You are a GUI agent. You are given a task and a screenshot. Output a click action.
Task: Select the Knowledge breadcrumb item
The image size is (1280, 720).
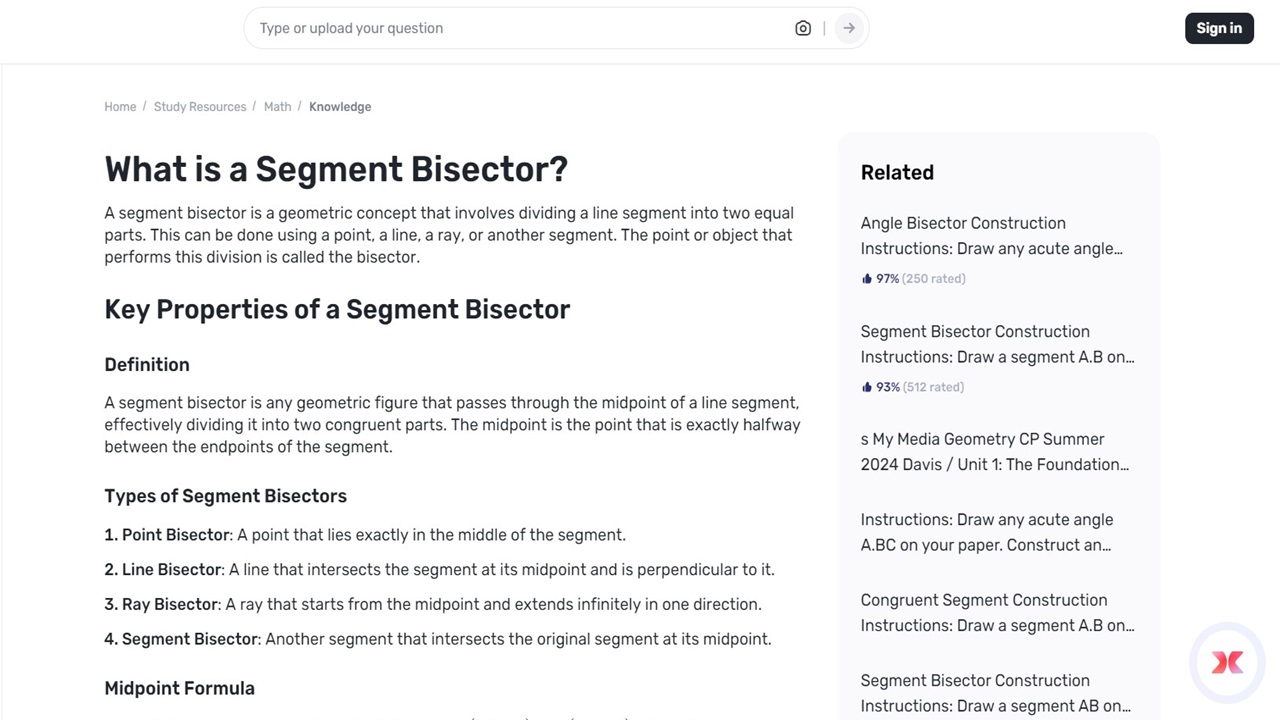pyautogui.click(x=340, y=106)
